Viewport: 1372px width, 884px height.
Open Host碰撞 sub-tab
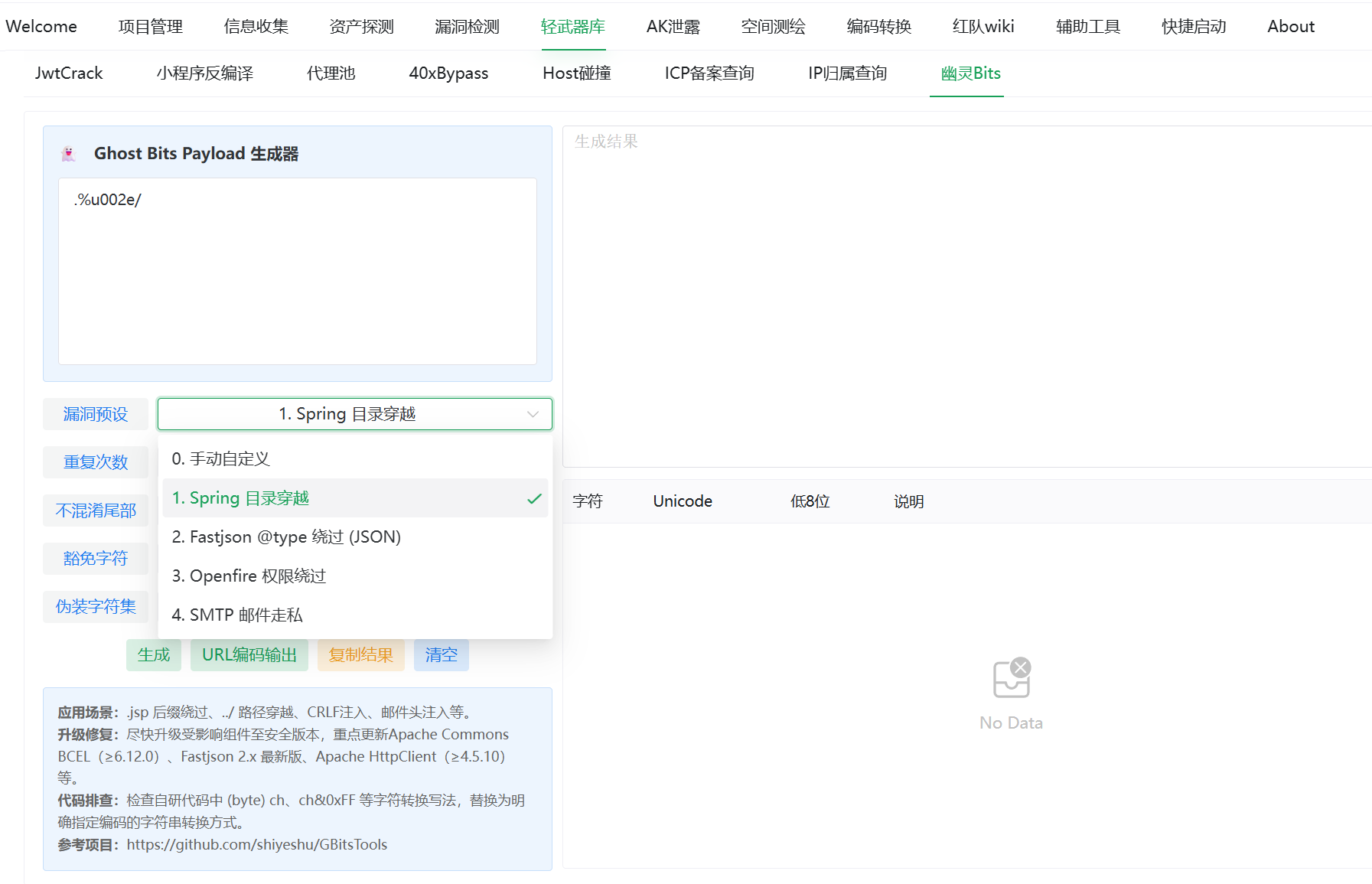[577, 73]
